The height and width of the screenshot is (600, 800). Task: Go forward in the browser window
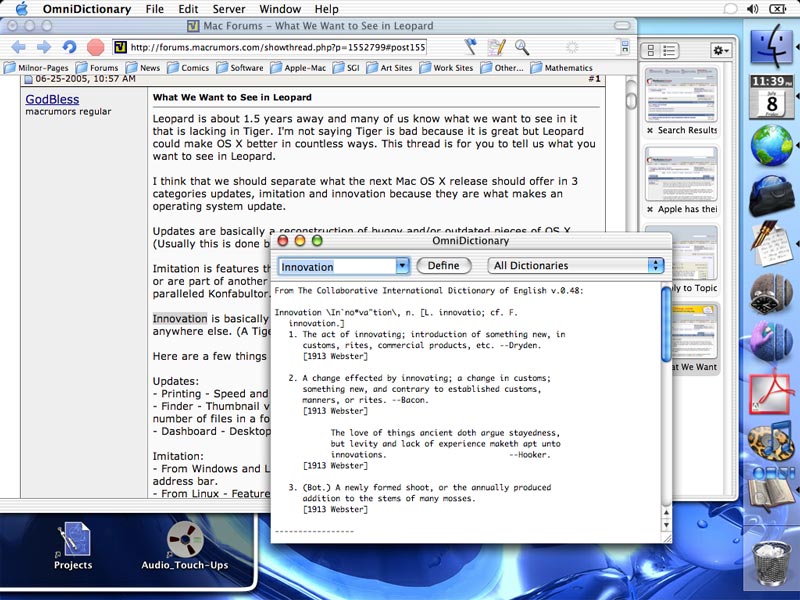(44, 47)
